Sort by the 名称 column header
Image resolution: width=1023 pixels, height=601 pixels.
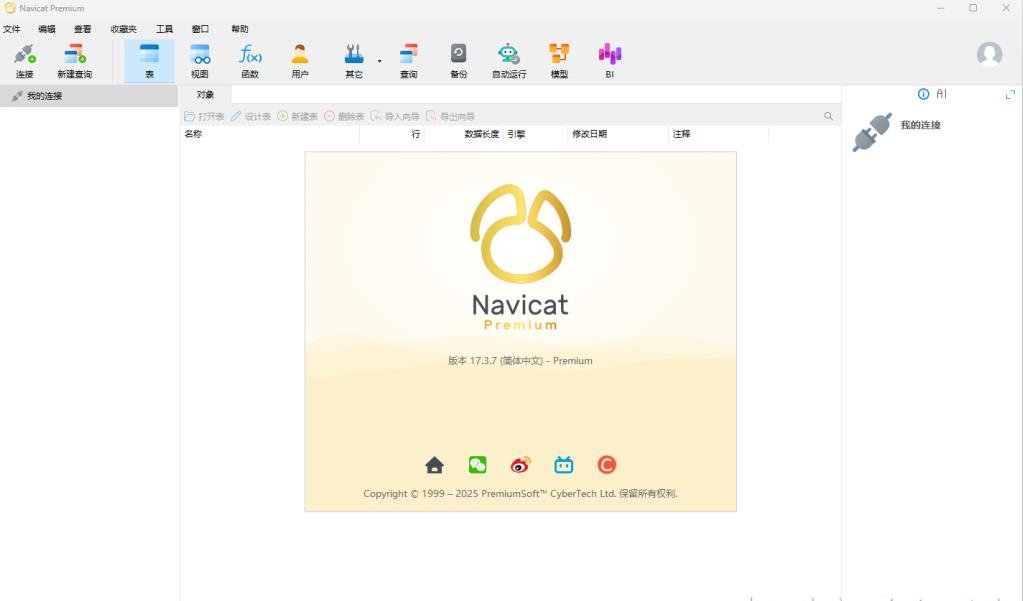269,134
